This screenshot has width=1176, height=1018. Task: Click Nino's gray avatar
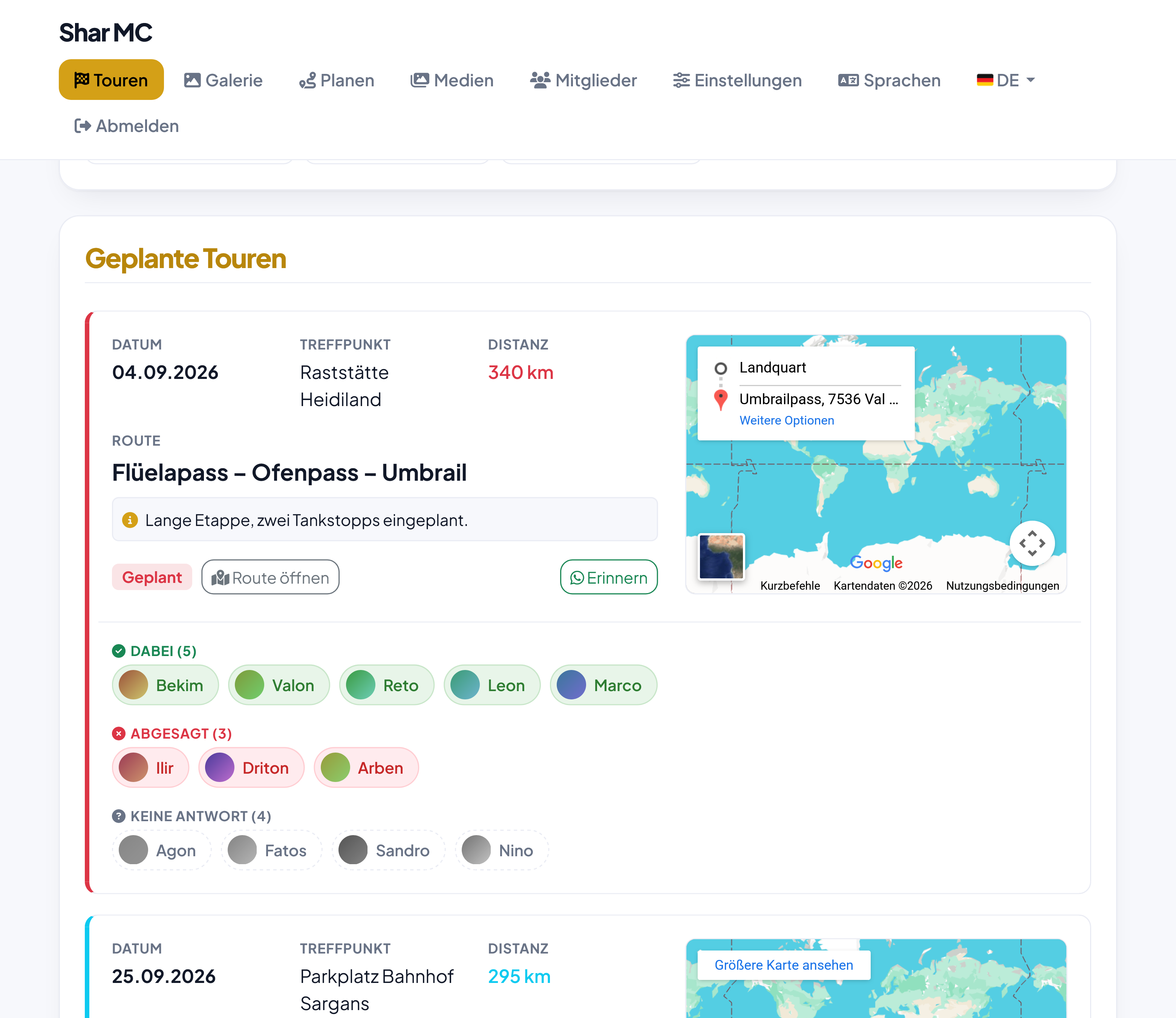point(476,850)
